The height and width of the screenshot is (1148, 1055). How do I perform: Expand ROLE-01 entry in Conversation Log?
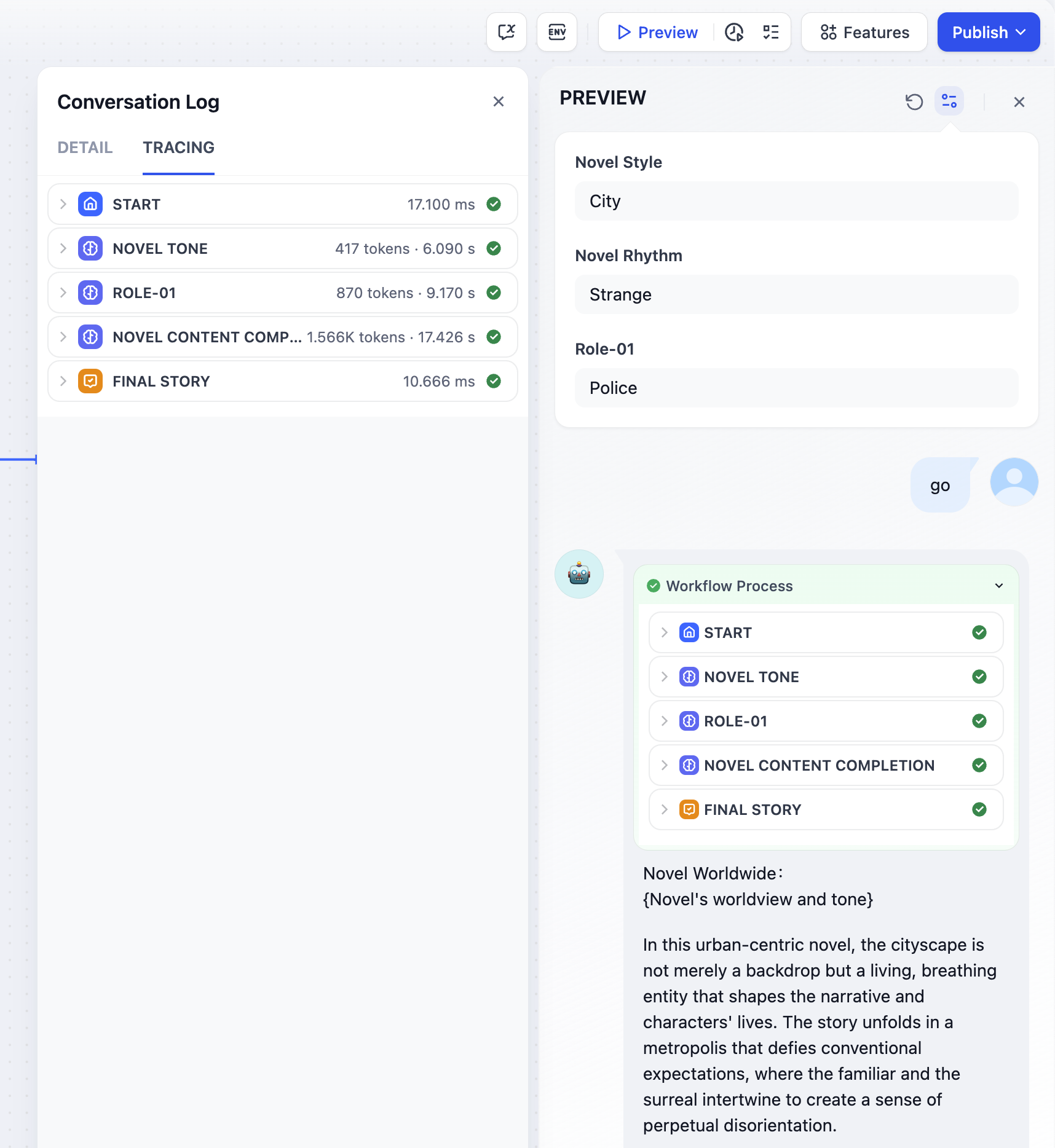(283, 293)
